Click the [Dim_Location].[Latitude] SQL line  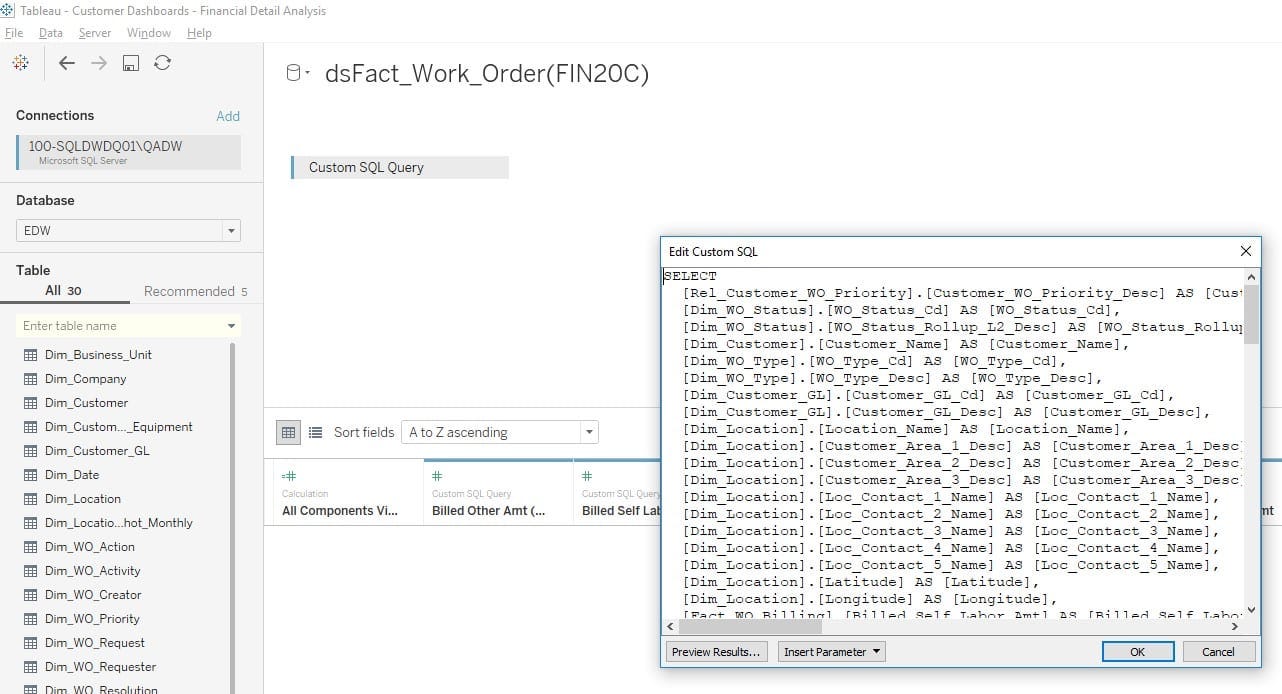(x=861, y=582)
